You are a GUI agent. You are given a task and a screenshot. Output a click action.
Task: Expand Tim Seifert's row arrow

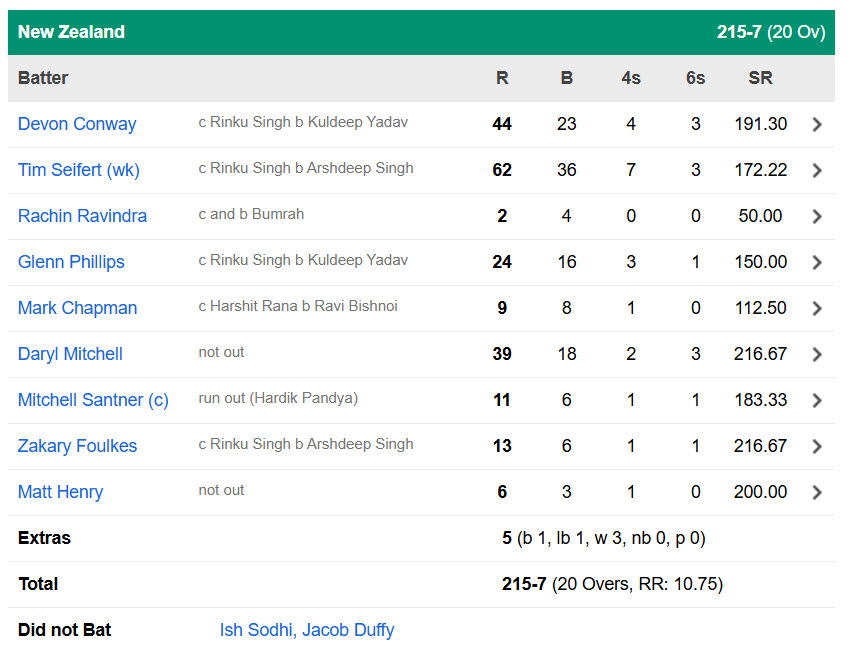tap(817, 170)
